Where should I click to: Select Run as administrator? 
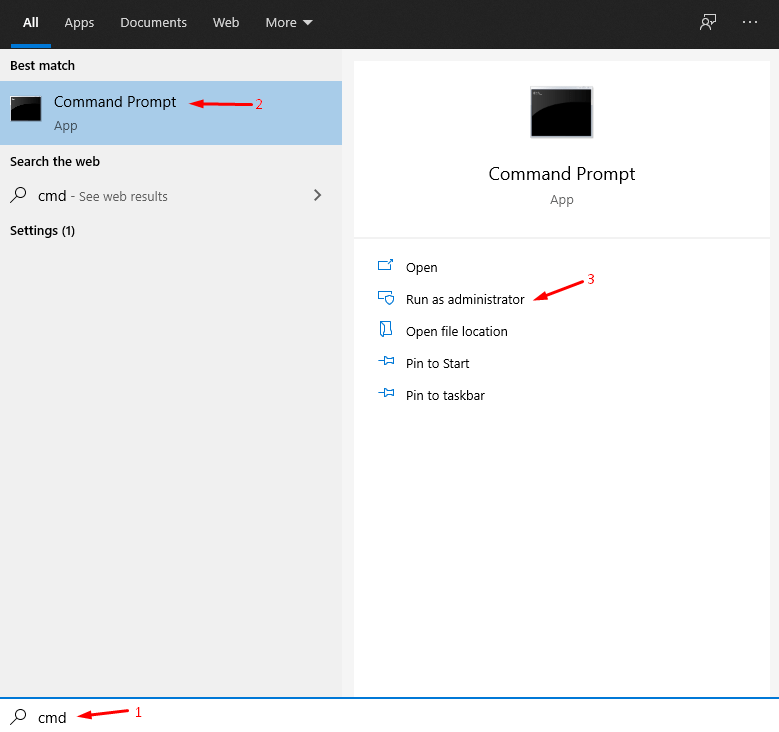click(x=465, y=299)
